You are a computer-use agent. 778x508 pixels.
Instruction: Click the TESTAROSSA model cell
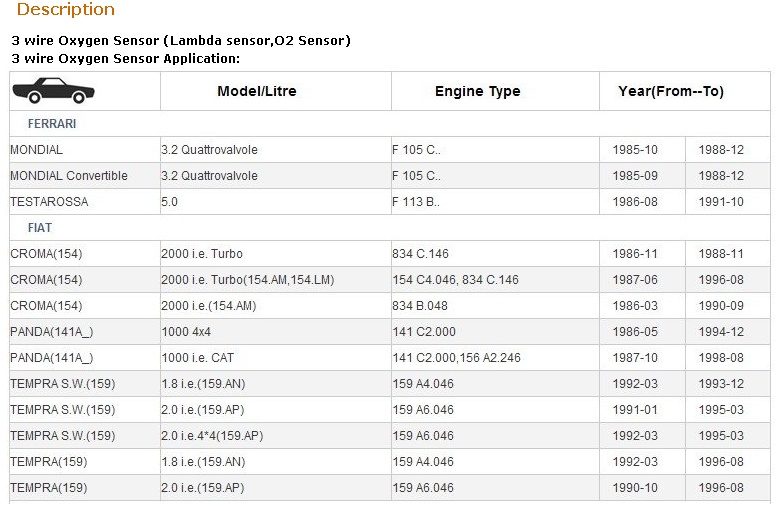coord(49,202)
